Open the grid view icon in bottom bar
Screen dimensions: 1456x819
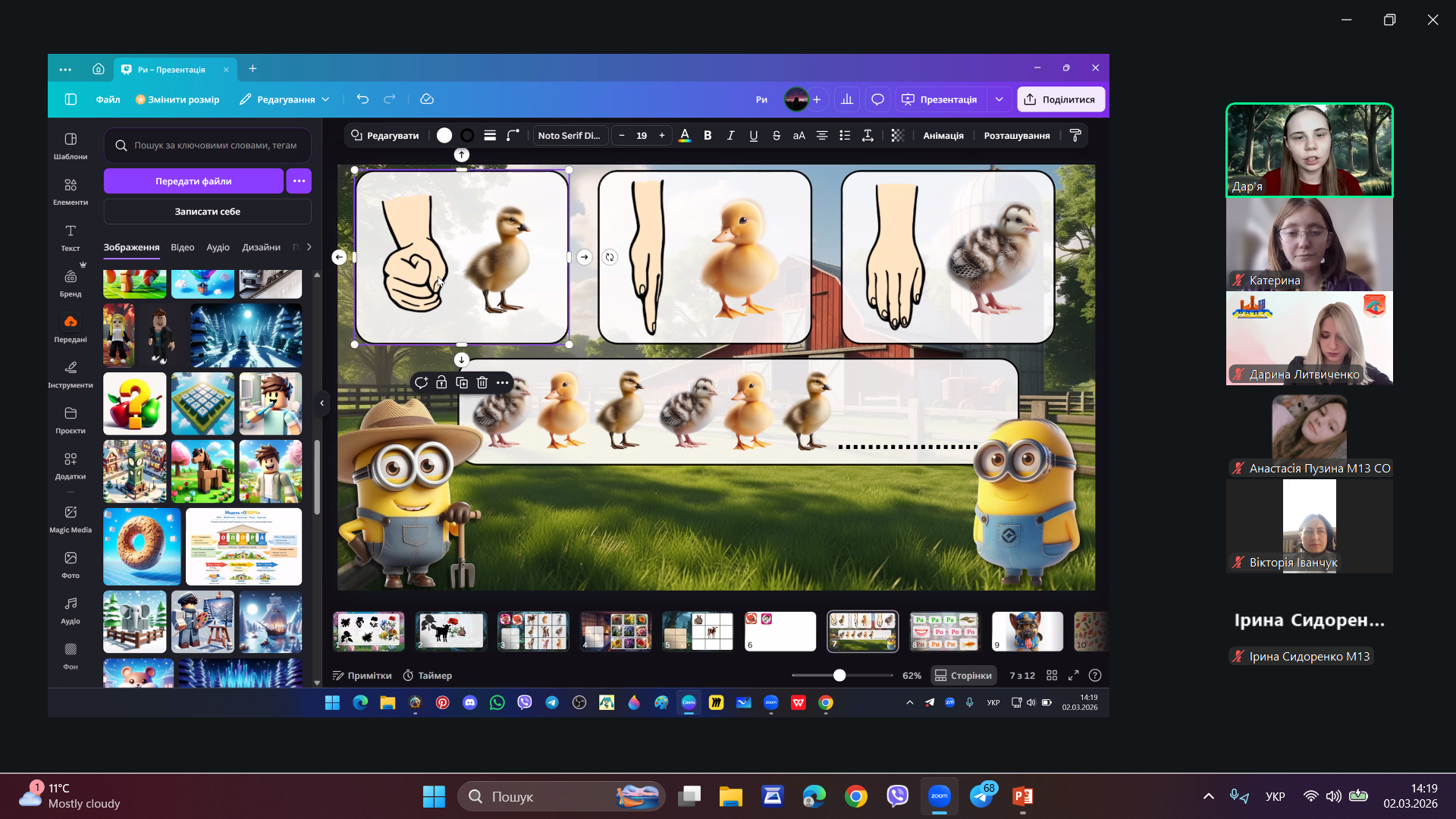(x=1052, y=676)
